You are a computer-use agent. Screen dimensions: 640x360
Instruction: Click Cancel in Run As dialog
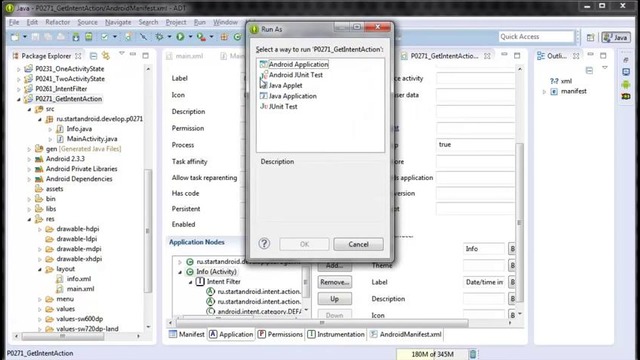[358, 244]
